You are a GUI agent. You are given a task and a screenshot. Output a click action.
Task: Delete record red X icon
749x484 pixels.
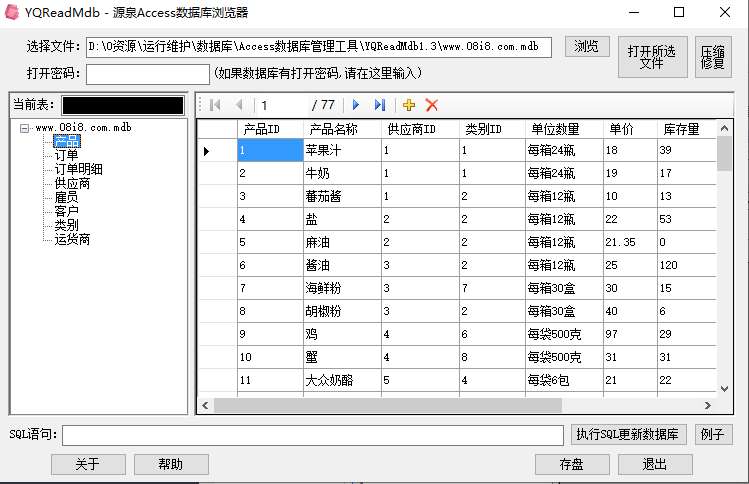click(432, 105)
